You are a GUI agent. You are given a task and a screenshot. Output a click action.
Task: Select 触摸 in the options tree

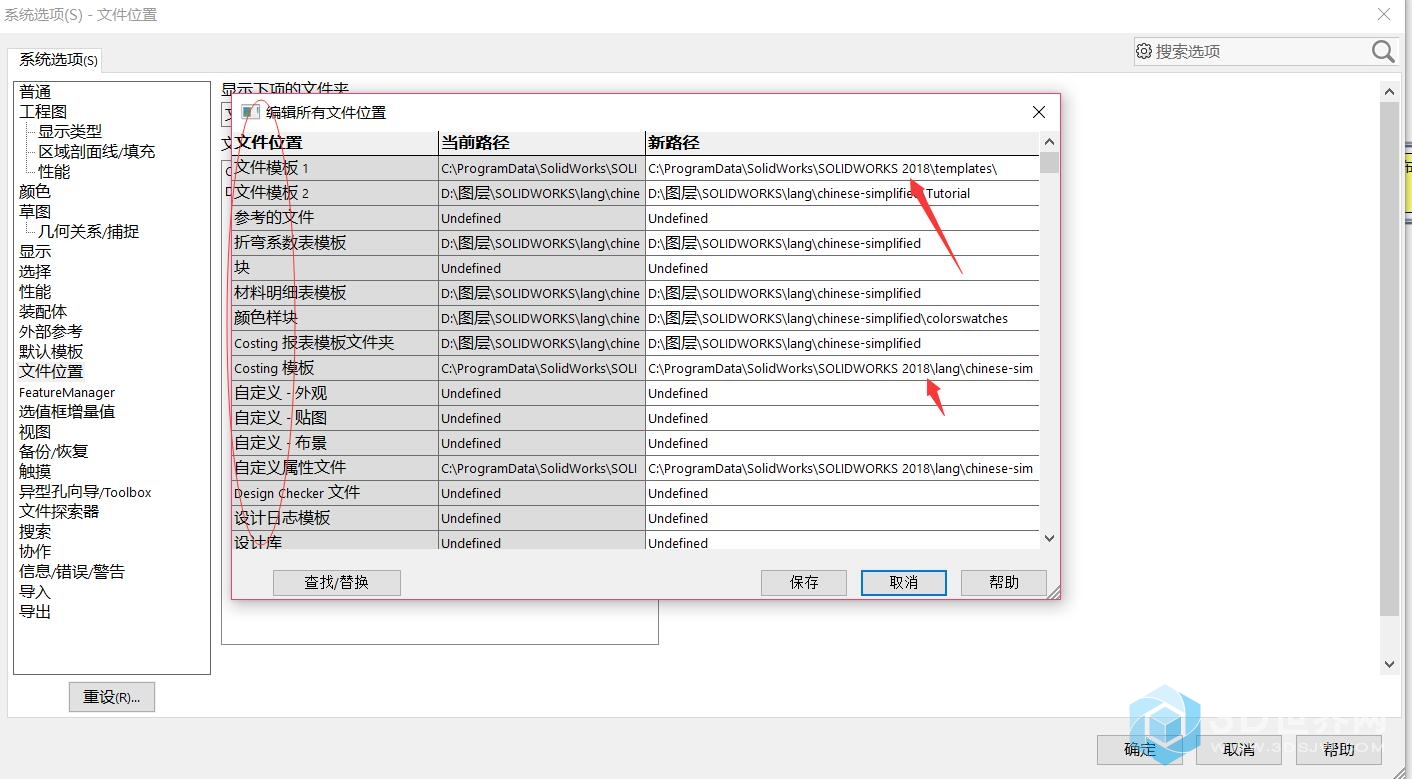(35, 472)
